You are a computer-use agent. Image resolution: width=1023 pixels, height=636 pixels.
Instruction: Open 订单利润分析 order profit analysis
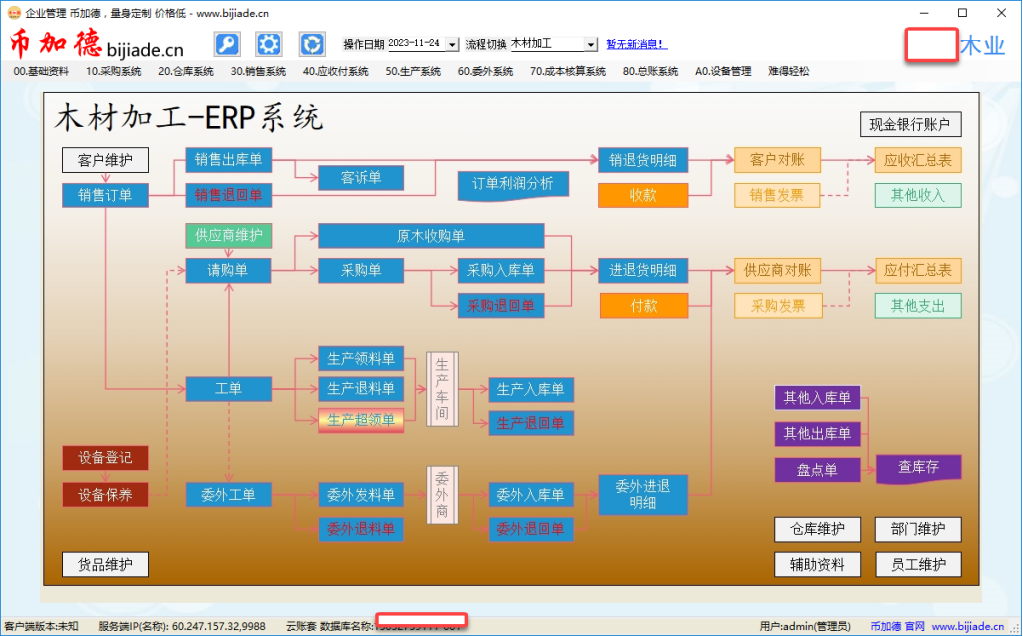pyautogui.click(x=513, y=184)
